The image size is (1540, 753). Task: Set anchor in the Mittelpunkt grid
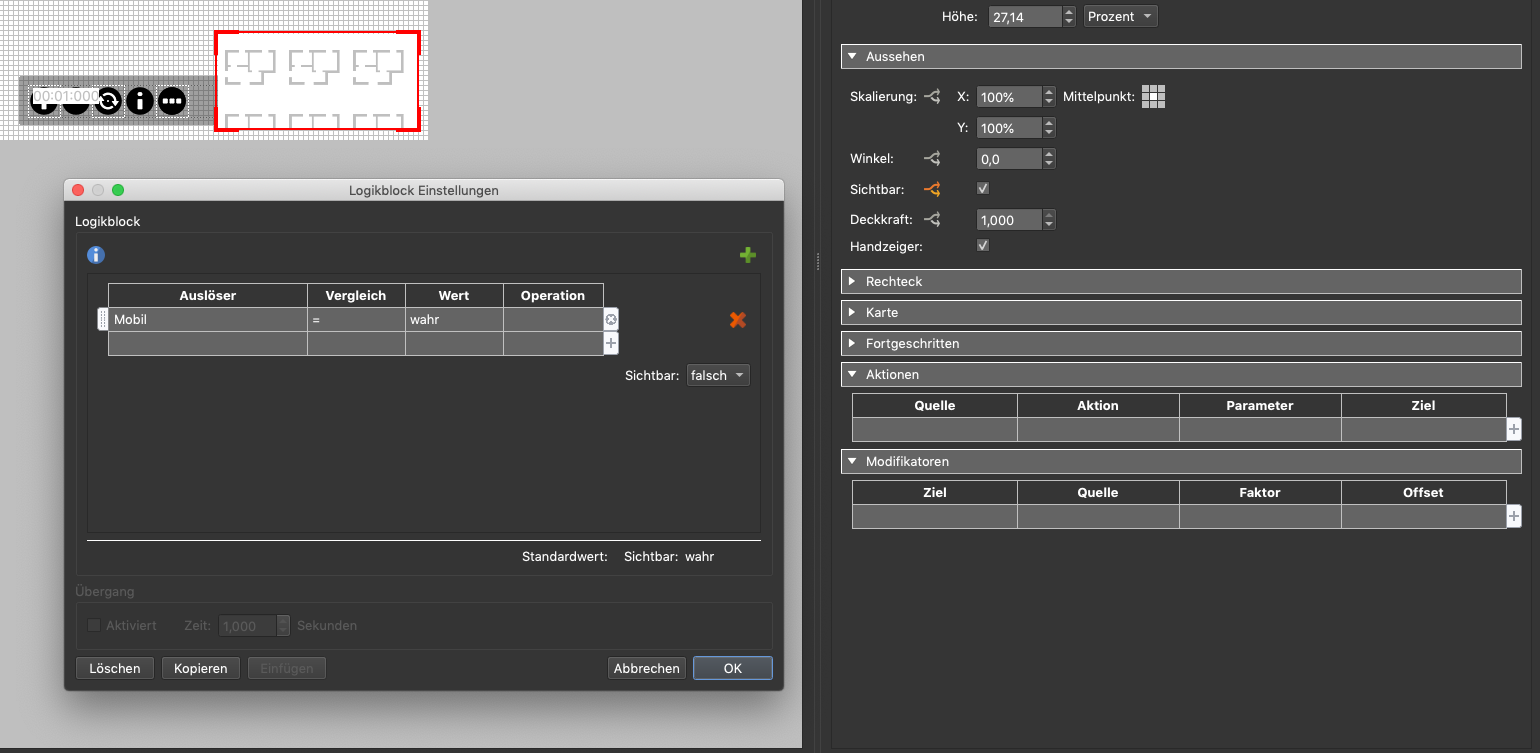click(x=1154, y=97)
